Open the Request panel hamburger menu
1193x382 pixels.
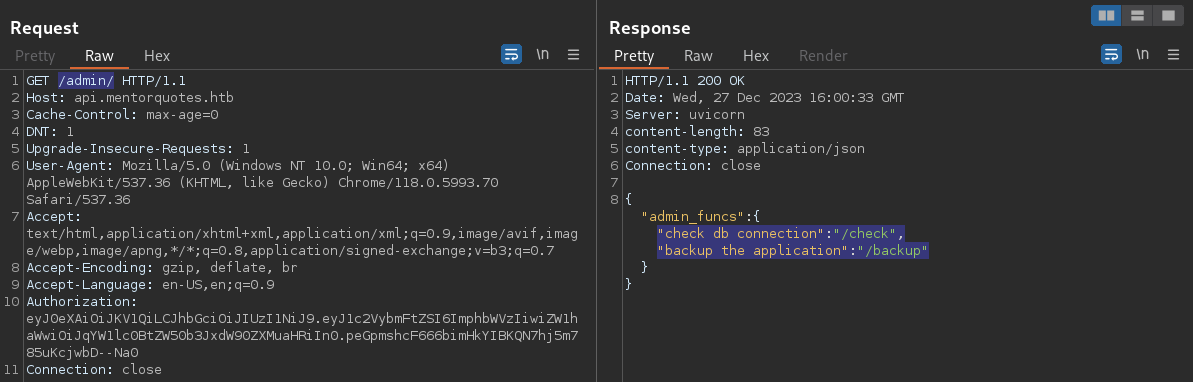(574, 55)
